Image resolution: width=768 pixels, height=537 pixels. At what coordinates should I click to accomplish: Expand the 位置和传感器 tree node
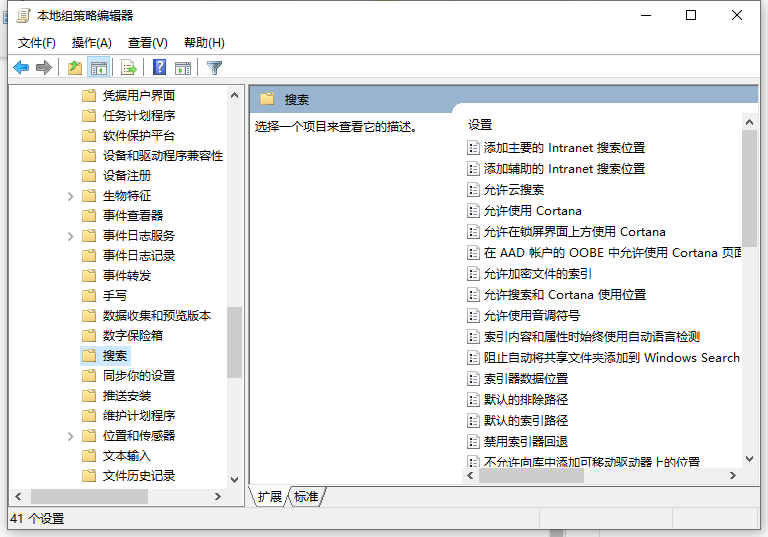coord(71,436)
